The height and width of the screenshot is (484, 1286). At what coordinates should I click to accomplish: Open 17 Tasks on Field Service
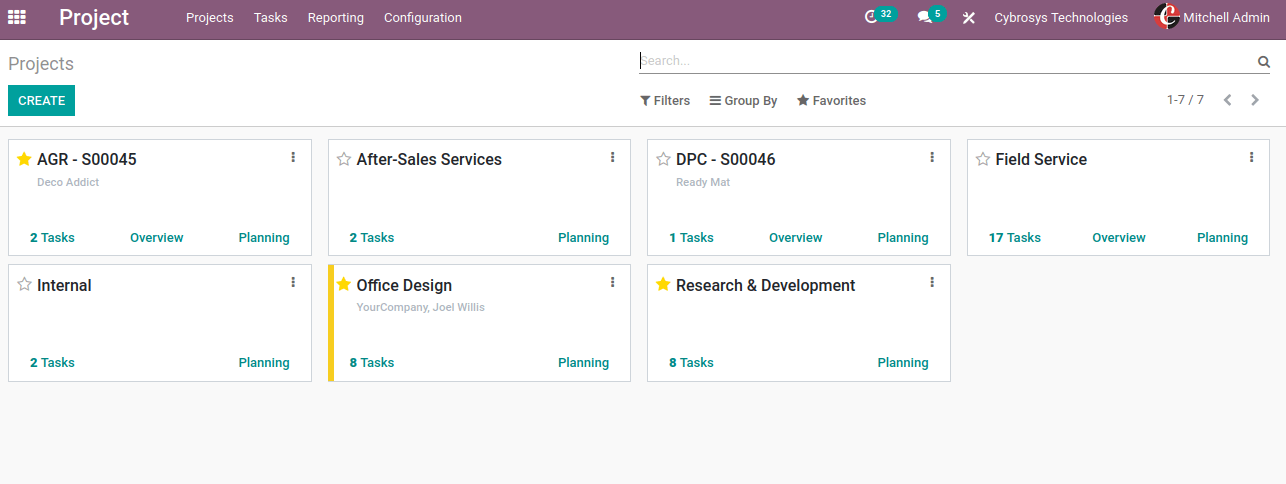pos(1015,238)
